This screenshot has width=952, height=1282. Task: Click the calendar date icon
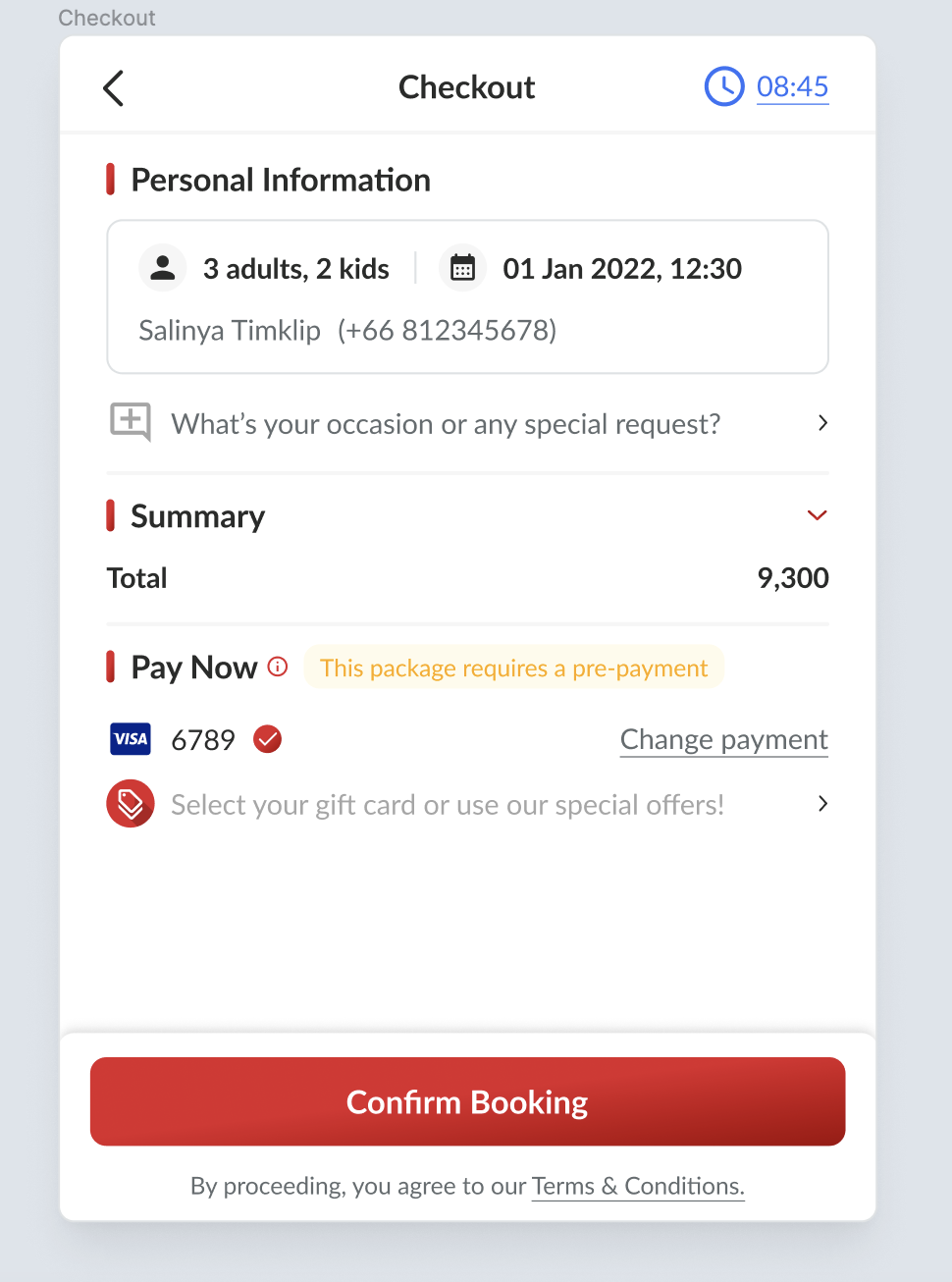tap(462, 268)
